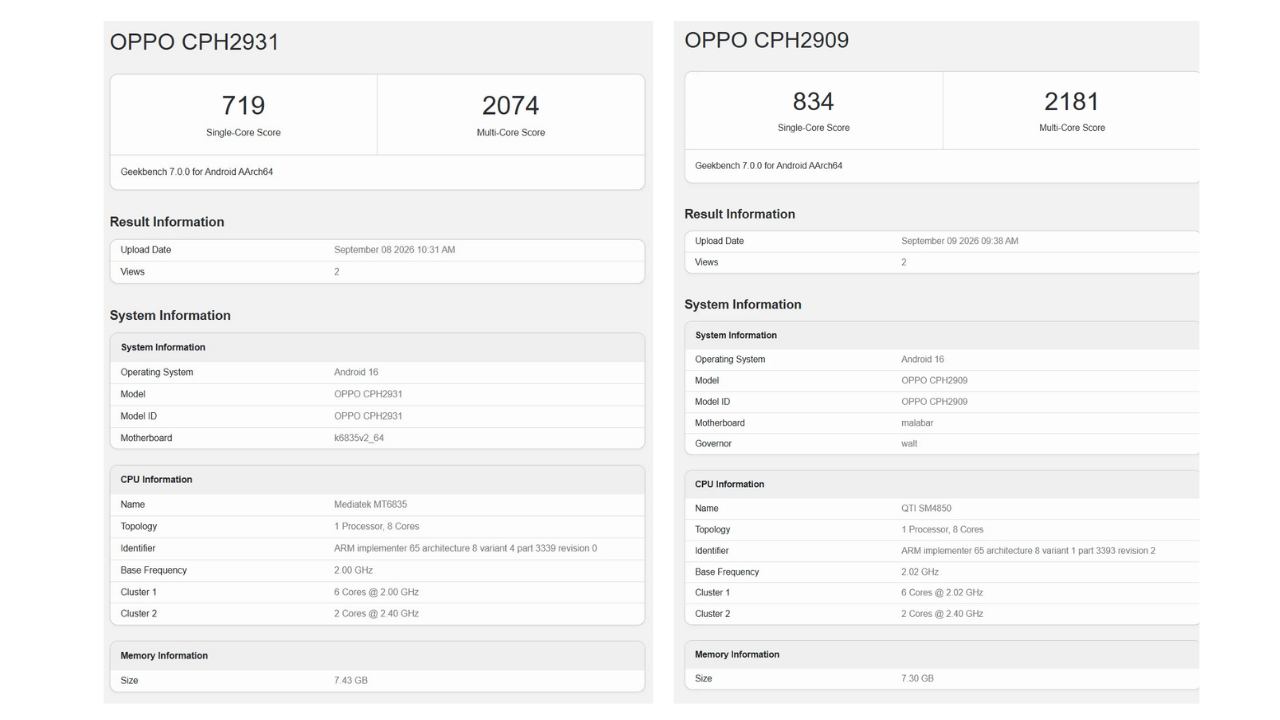This screenshot has width=1280, height=720.
Task: Click "Android 16" in the CPH2909 result
Action: point(922,359)
